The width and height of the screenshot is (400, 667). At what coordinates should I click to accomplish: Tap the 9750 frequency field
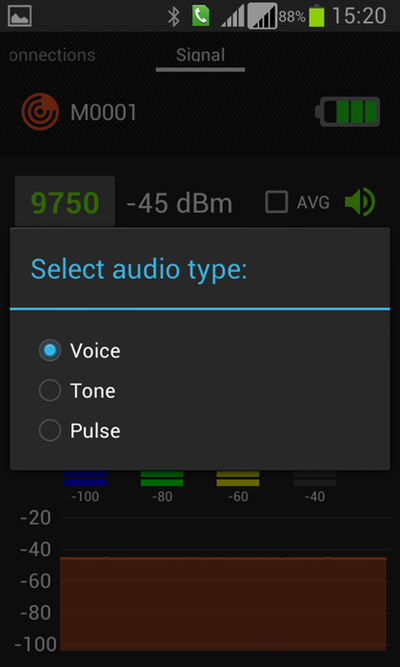click(65, 202)
